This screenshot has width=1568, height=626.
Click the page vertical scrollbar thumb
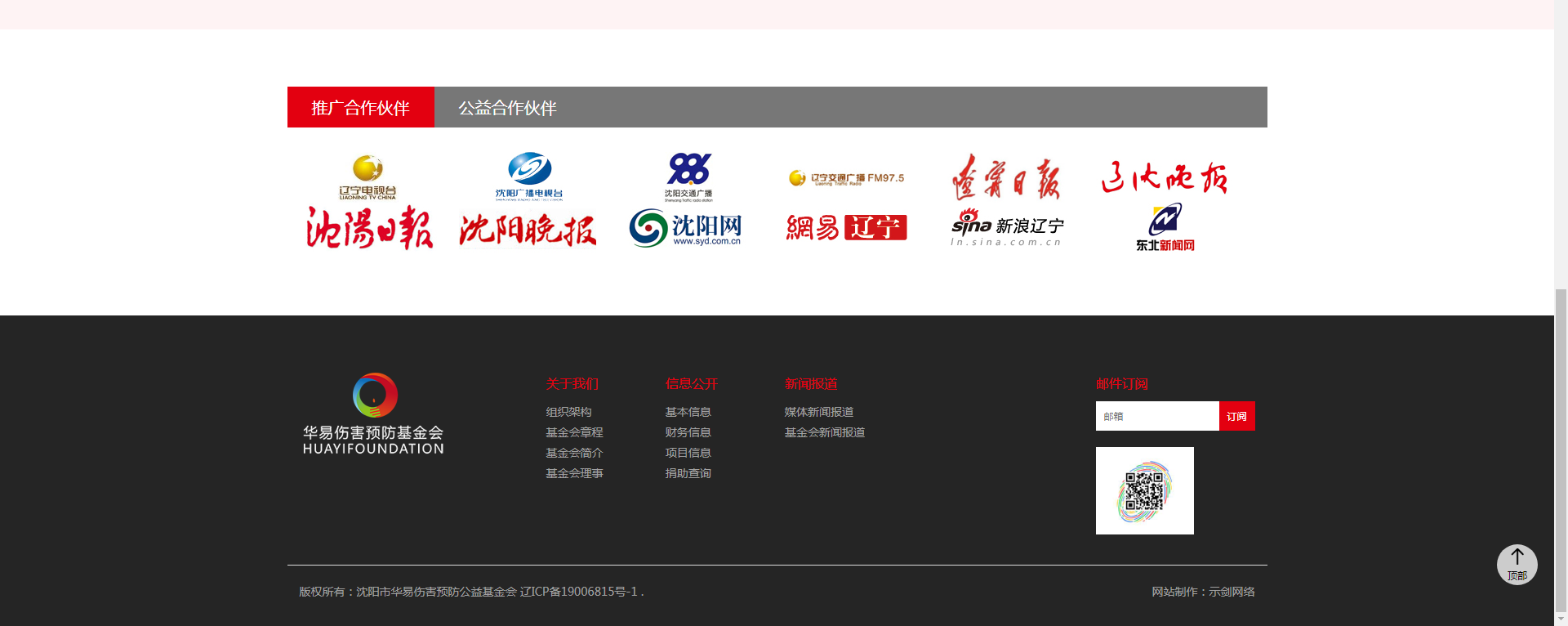click(x=1561, y=449)
